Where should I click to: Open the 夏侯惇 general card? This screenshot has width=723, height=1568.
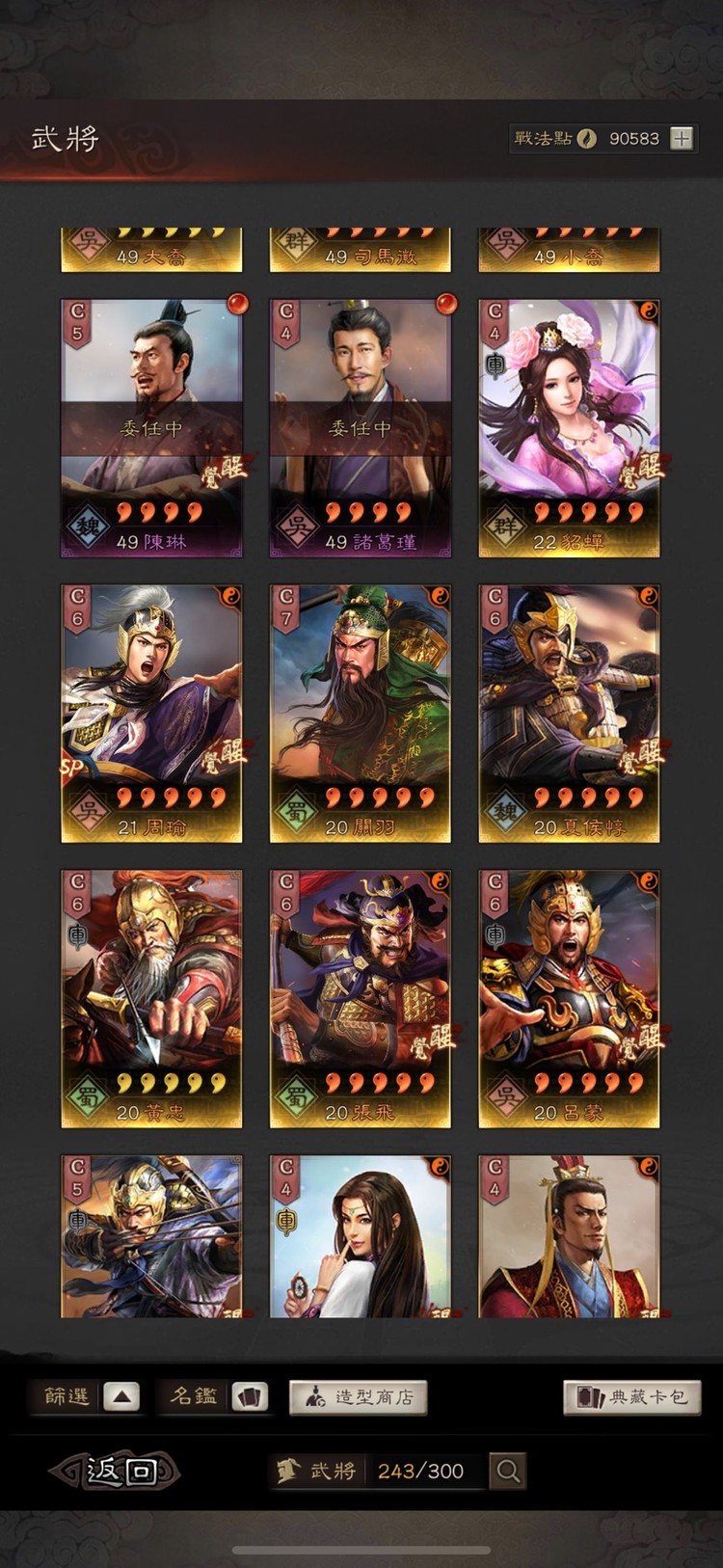(x=569, y=714)
